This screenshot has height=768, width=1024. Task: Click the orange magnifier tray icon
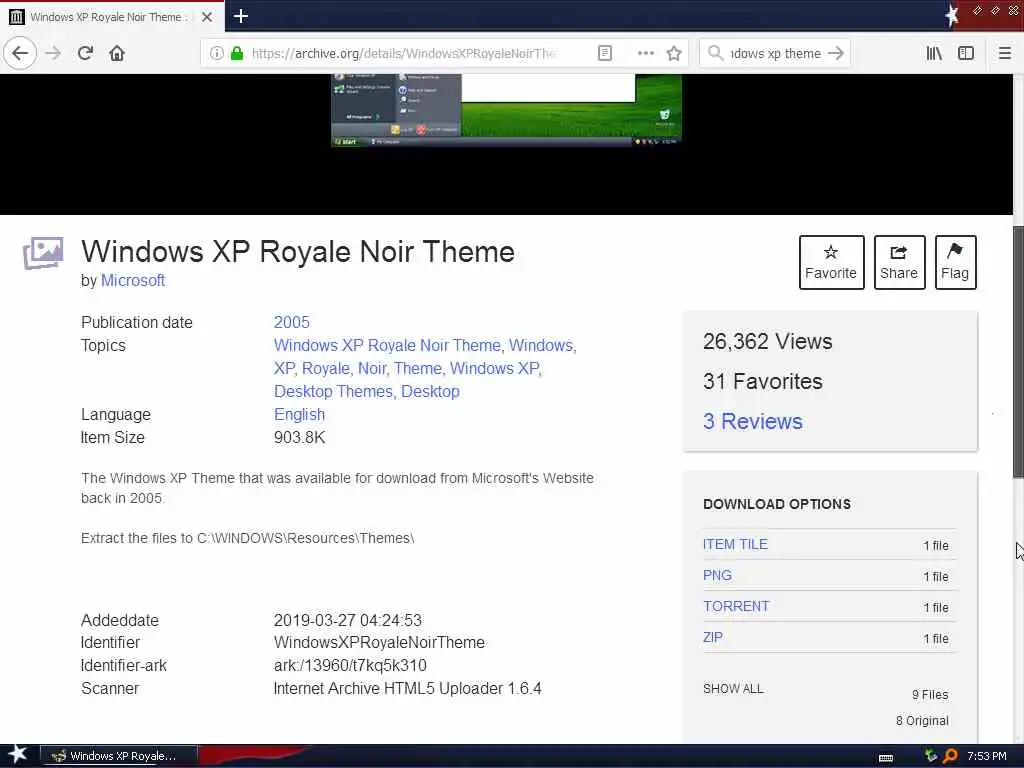pyautogui.click(x=950, y=756)
